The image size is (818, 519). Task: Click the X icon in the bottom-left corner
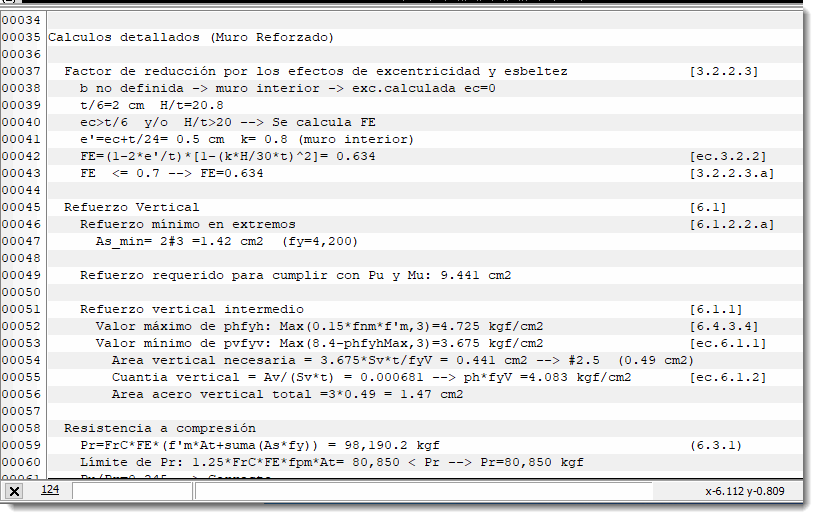pyautogui.click(x=14, y=492)
